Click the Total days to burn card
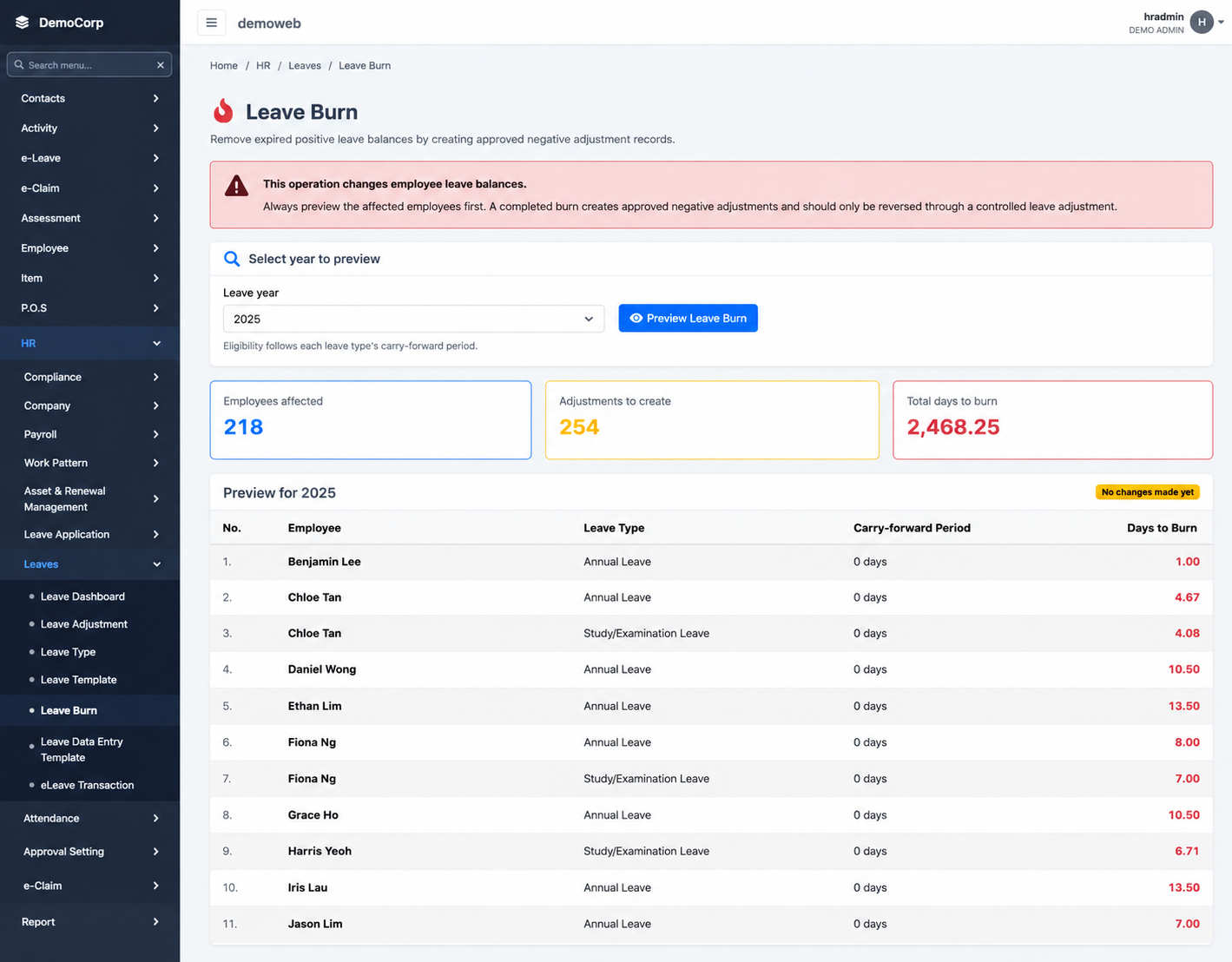Viewport: 1232px width, 962px height. [x=1052, y=420]
